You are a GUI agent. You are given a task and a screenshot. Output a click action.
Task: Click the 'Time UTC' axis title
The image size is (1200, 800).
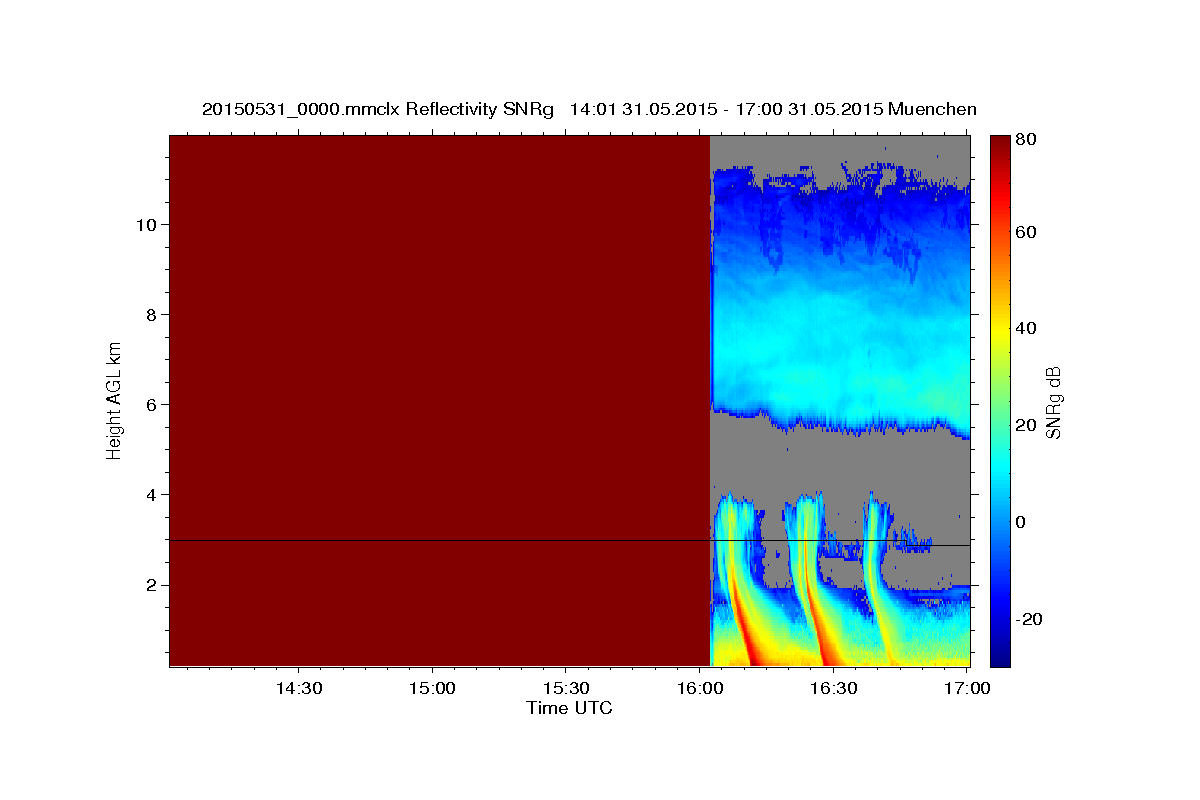(x=569, y=708)
